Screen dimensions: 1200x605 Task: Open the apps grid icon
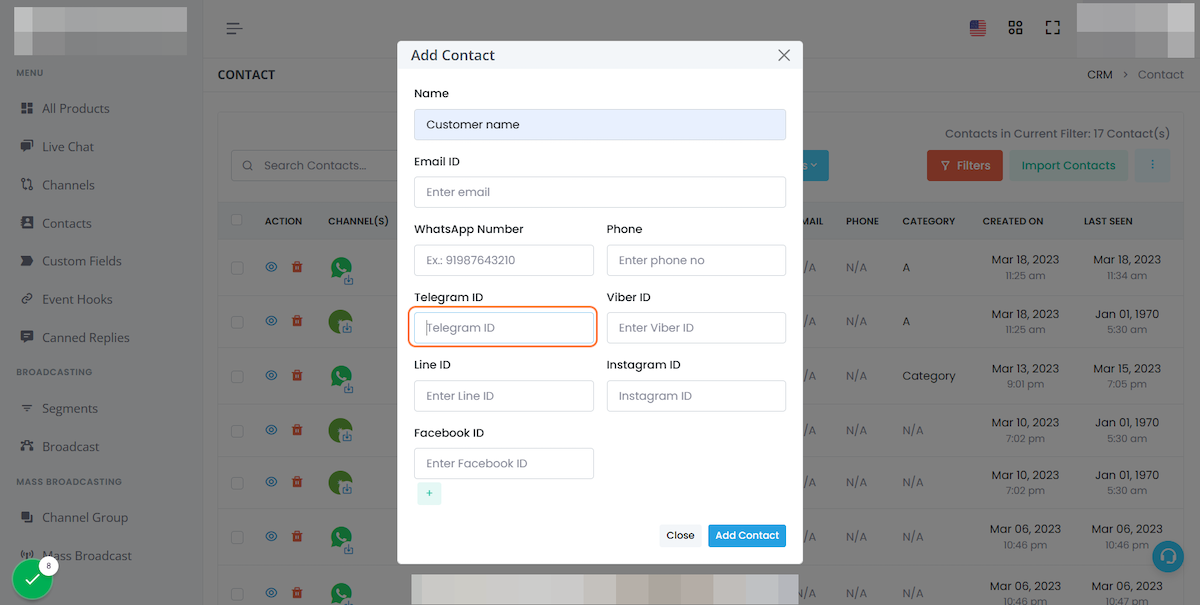tap(1015, 28)
